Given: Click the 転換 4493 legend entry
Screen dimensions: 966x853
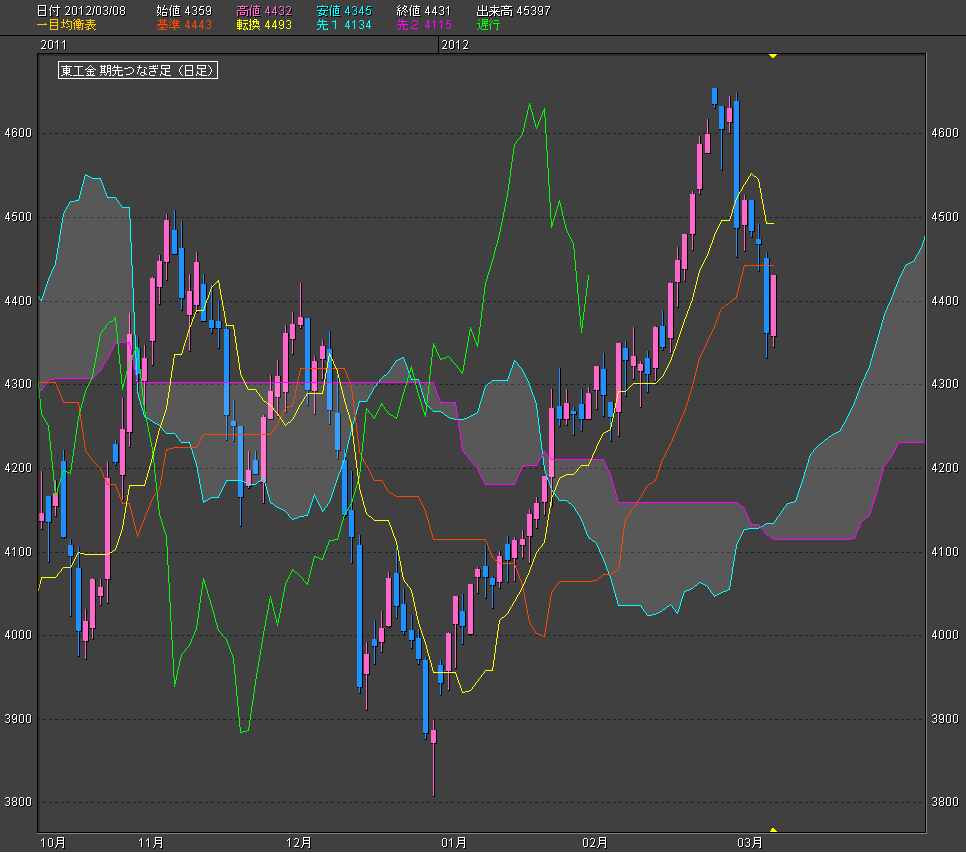Looking at the screenshot, I should 264,25.
